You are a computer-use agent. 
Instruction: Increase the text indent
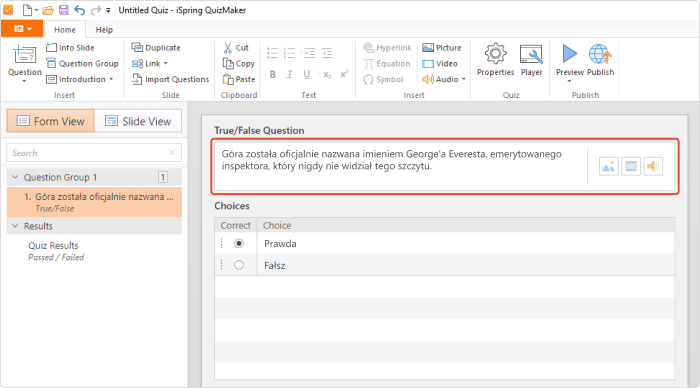click(x=327, y=53)
